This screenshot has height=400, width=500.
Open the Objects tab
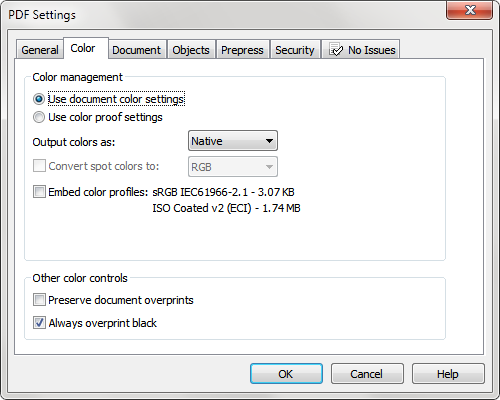click(191, 50)
